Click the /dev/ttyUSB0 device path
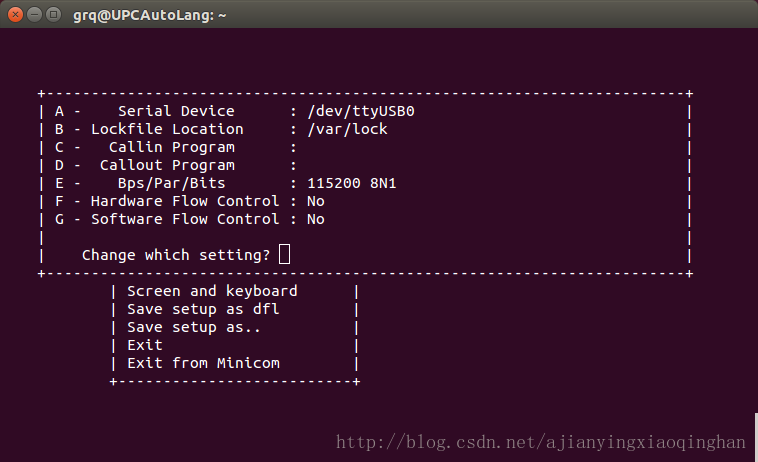Image resolution: width=758 pixels, height=462 pixels. (x=360, y=111)
